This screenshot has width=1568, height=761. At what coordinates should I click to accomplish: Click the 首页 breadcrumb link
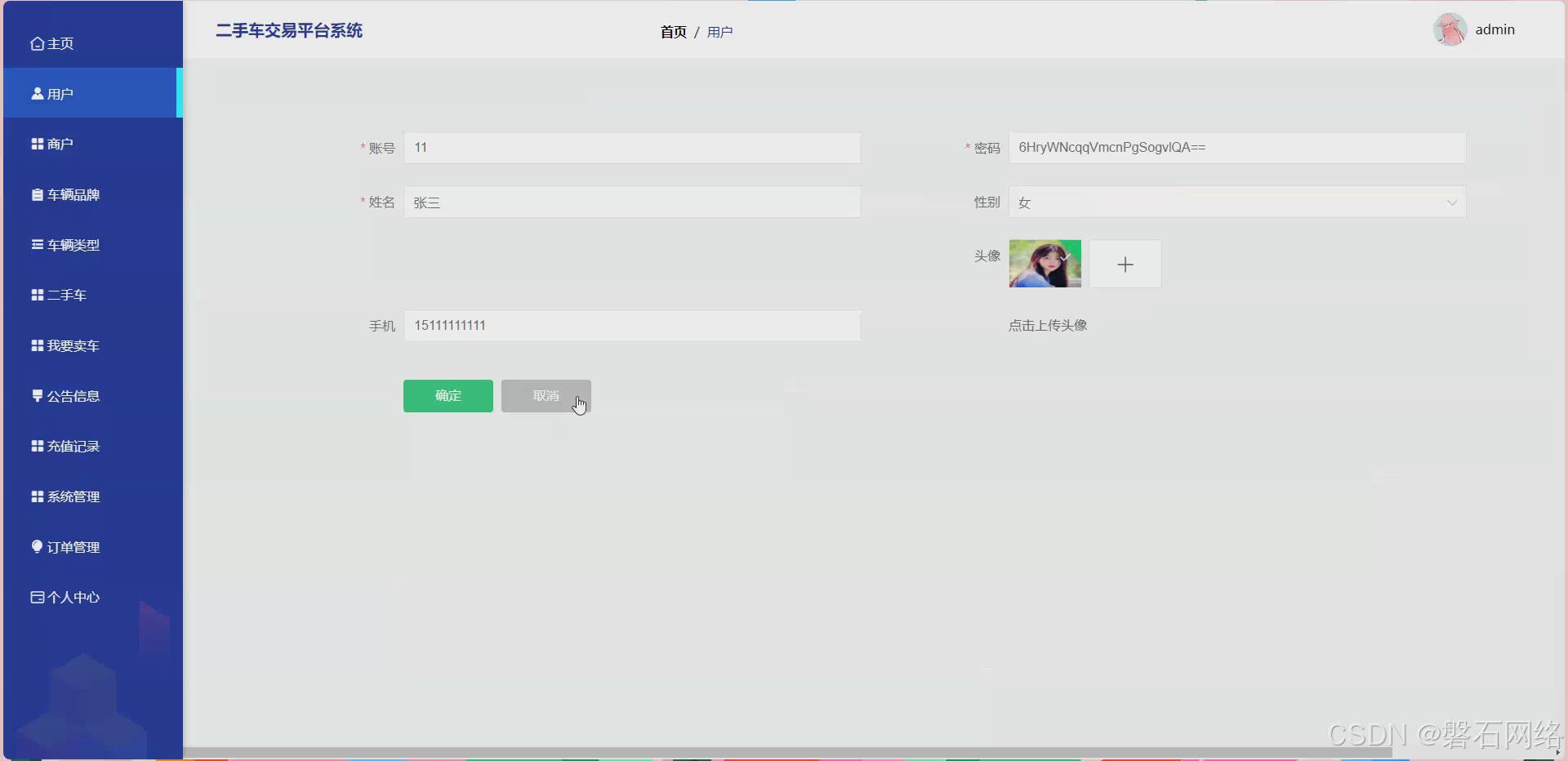(674, 32)
